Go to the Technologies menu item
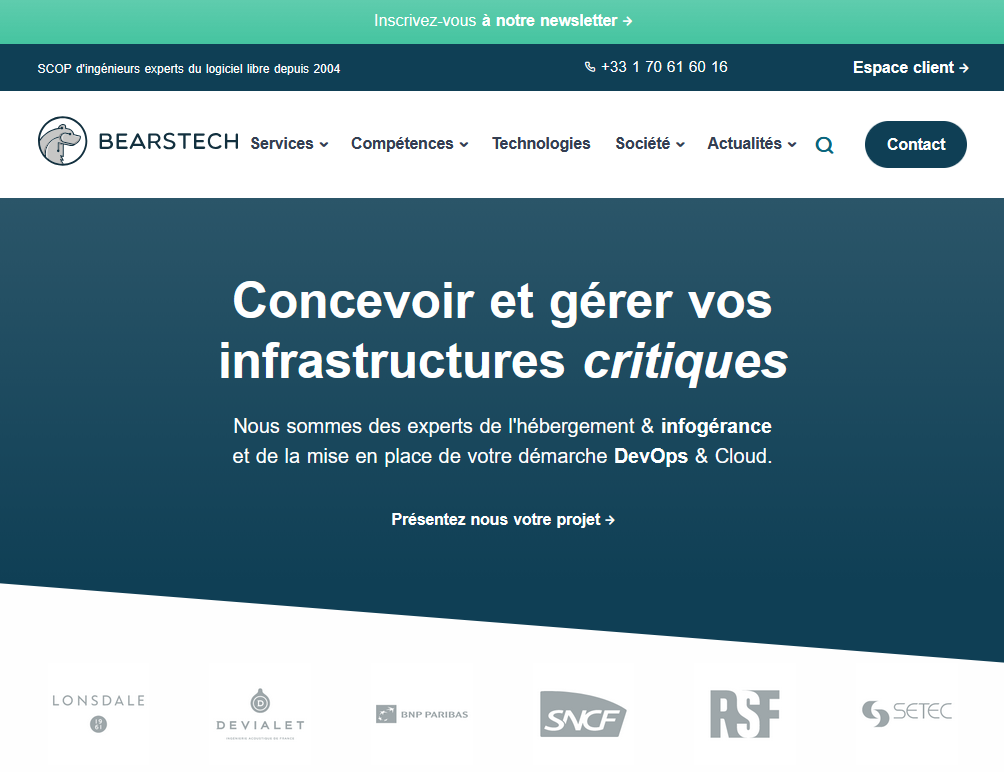Image resolution: width=1004 pixels, height=772 pixels. click(541, 144)
